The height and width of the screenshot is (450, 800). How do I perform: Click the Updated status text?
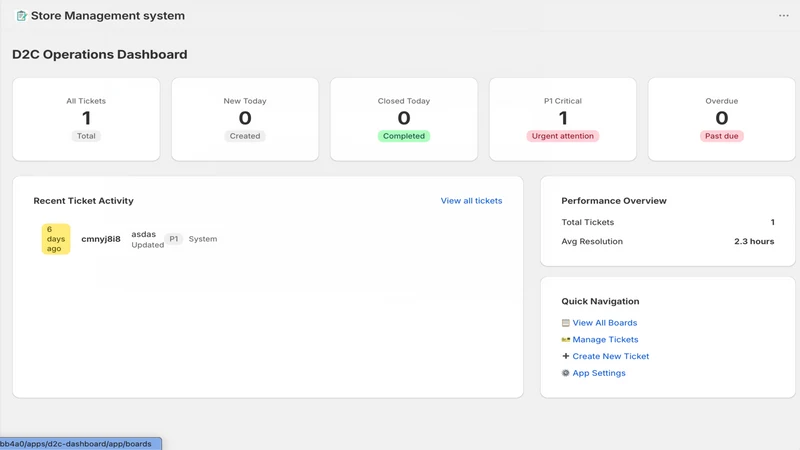[147, 245]
